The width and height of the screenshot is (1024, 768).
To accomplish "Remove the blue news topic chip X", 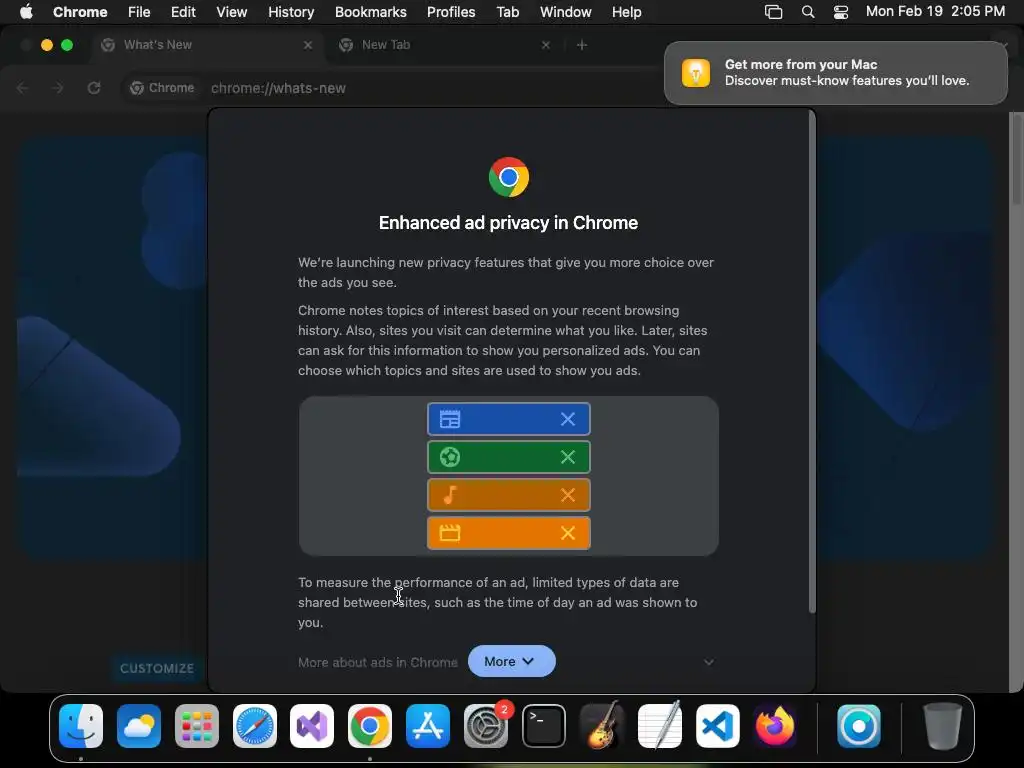I will click(568, 419).
